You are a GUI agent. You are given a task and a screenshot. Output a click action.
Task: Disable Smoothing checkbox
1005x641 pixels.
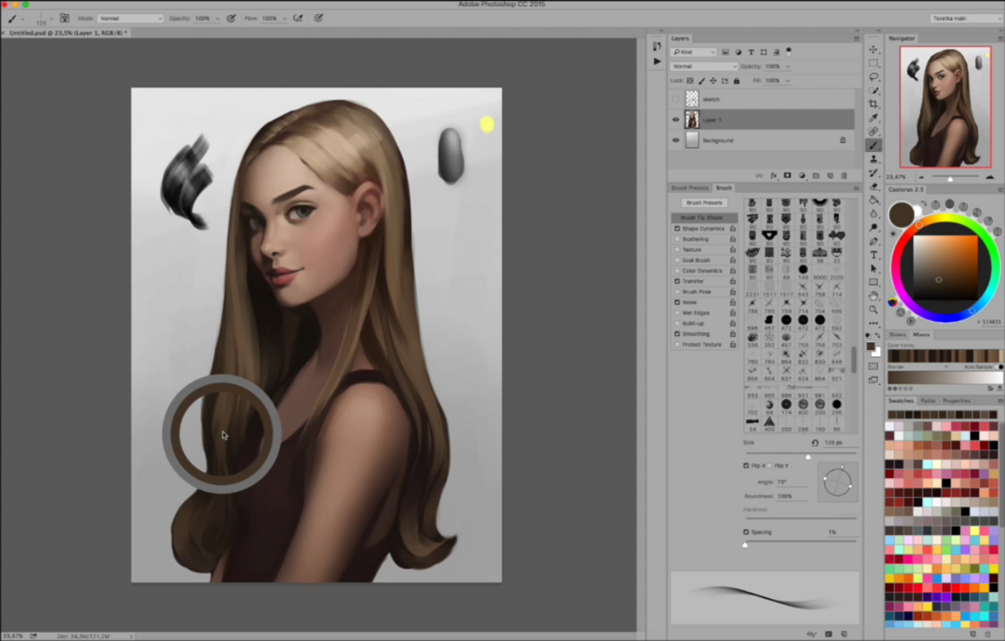(677, 334)
